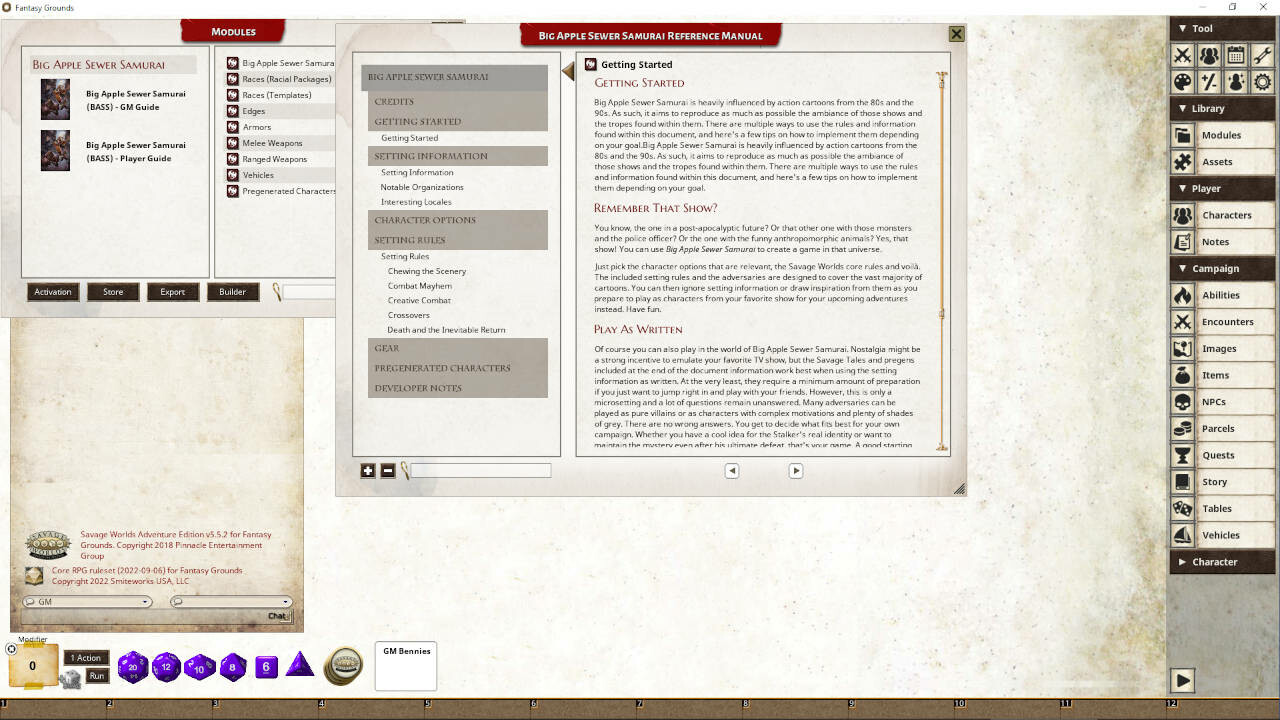1280x720 pixels.
Task: Open the Effects tool
Action: (1236, 80)
